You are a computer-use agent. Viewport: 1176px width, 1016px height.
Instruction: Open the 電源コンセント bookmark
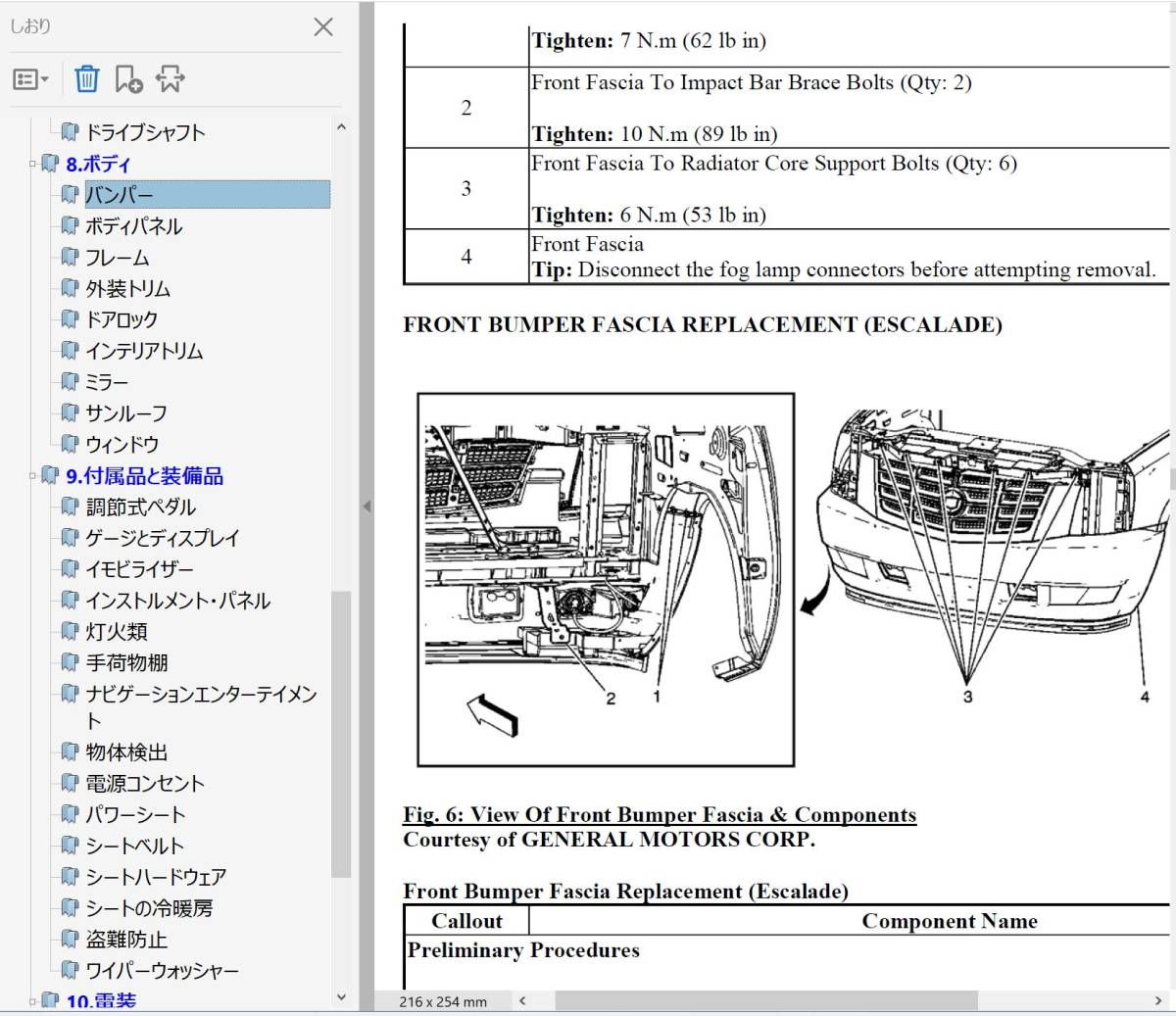coord(145,784)
